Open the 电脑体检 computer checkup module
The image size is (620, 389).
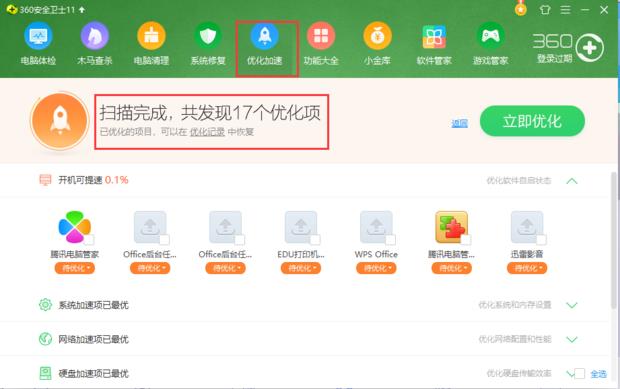38,43
